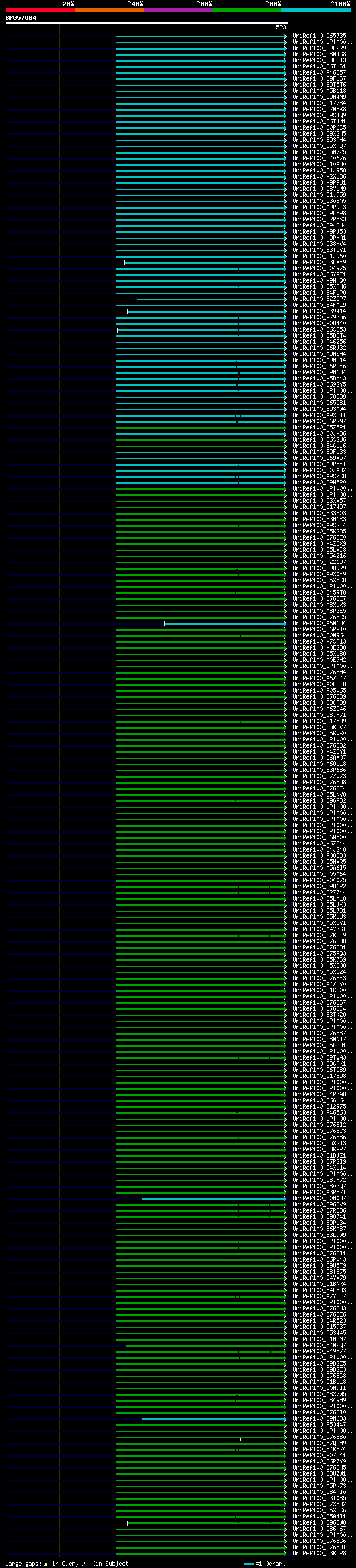The image size is (356, 1568).
Task: Select label UniRef100_P22197
Action: click(x=319, y=562)
